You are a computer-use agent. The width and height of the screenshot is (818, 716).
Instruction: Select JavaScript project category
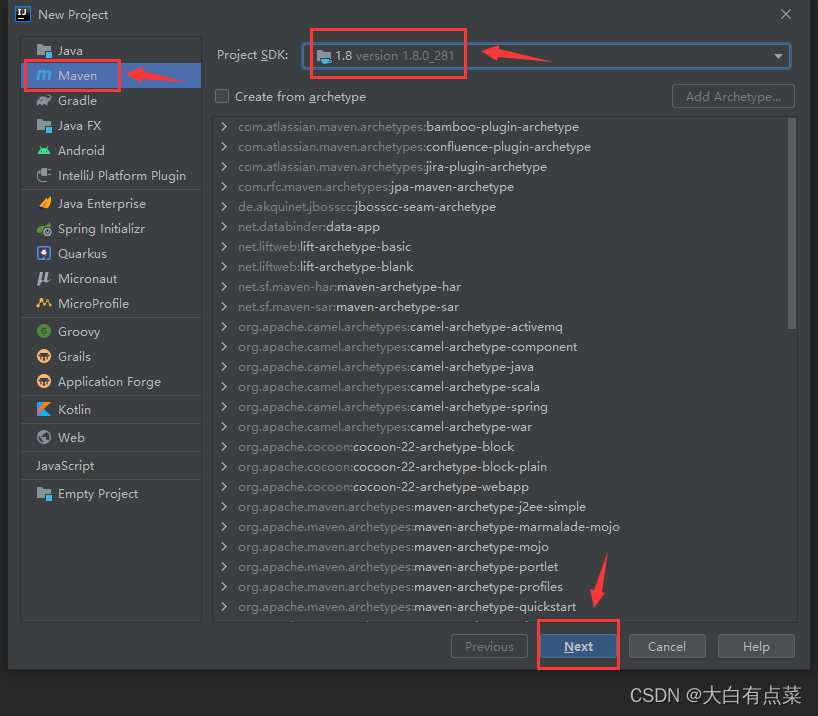click(111, 466)
